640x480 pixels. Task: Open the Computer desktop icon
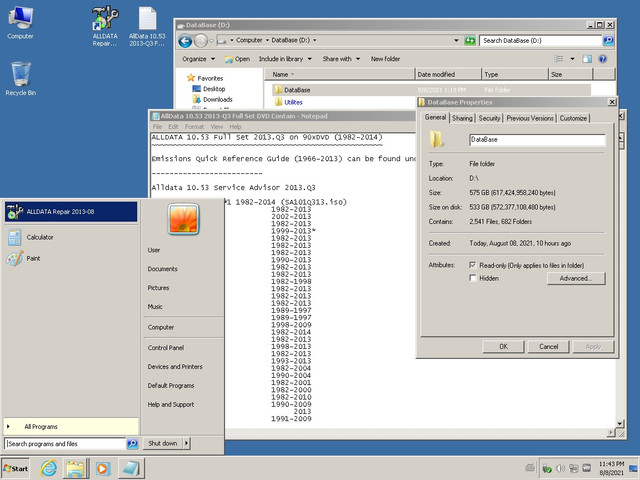(20, 22)
